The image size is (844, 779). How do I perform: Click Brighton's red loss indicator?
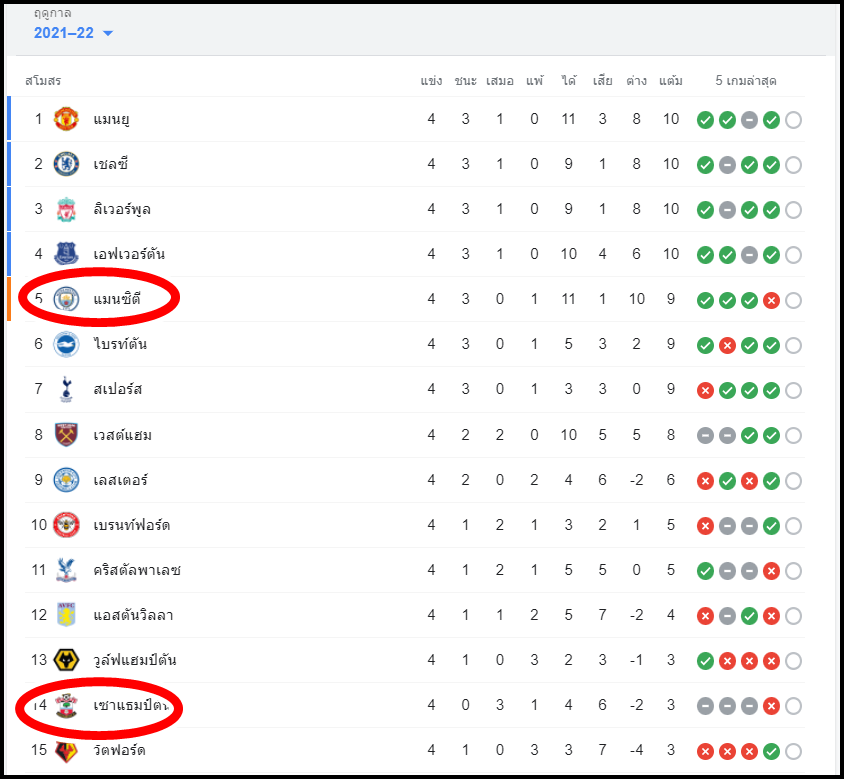pyautogui.click(x=727, y=346)
